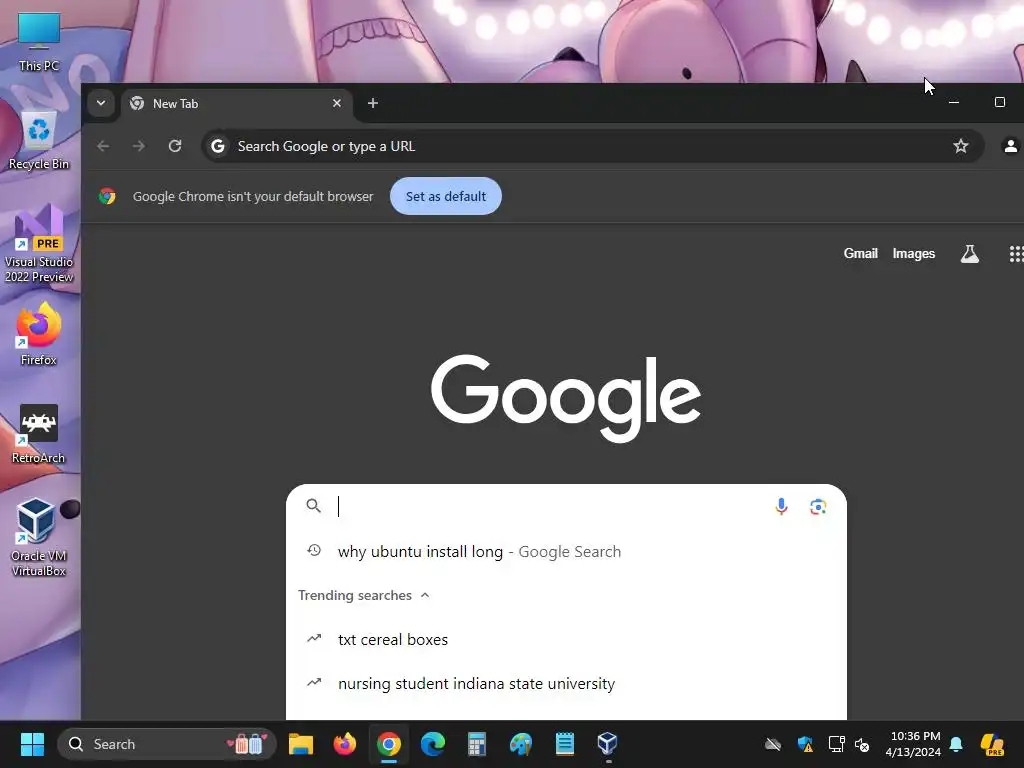1024x768 pixels.
Task: Minimize the Chrome window
Action: tap(954, 103)
